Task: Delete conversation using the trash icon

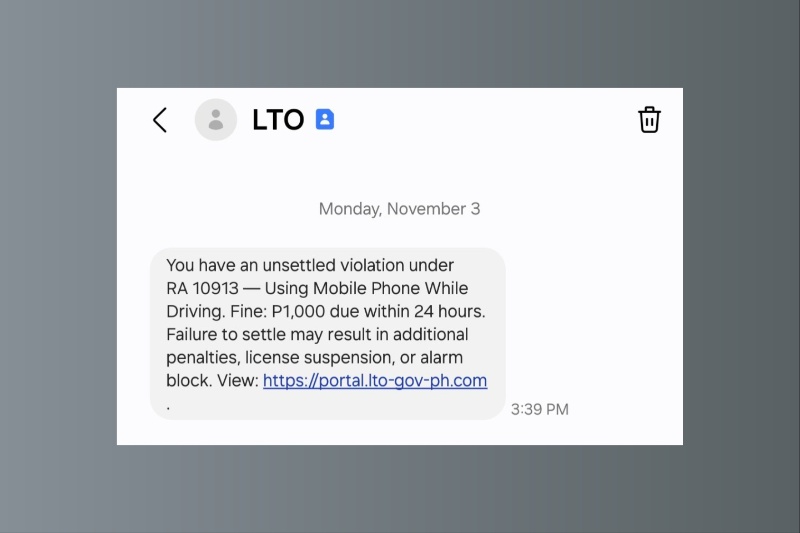Action: point(649,120)
